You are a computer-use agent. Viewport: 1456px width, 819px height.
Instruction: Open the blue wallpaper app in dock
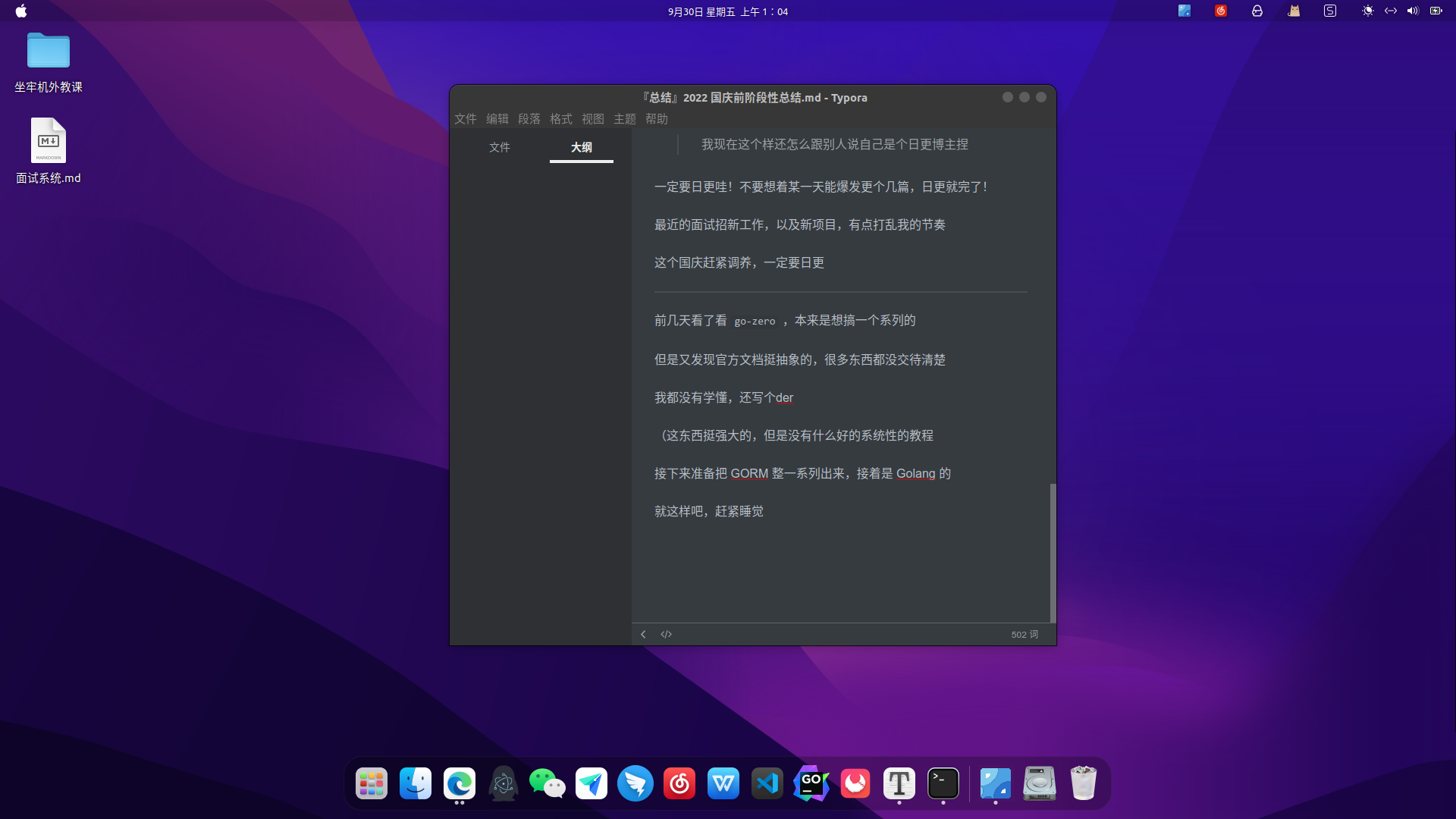pyautogui.click(x=996, y=783)
